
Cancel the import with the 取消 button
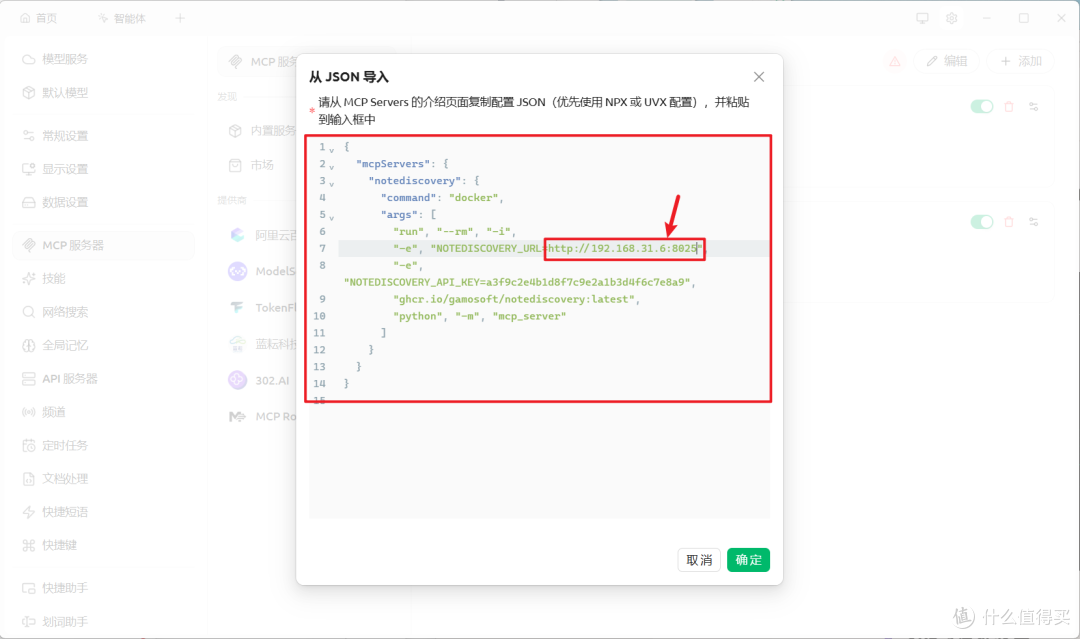tap(699, 560)
